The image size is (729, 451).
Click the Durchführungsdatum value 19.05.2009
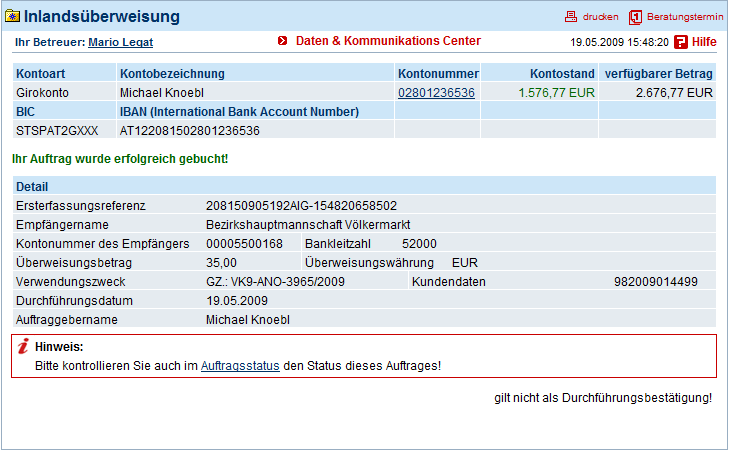coord(237,301)
